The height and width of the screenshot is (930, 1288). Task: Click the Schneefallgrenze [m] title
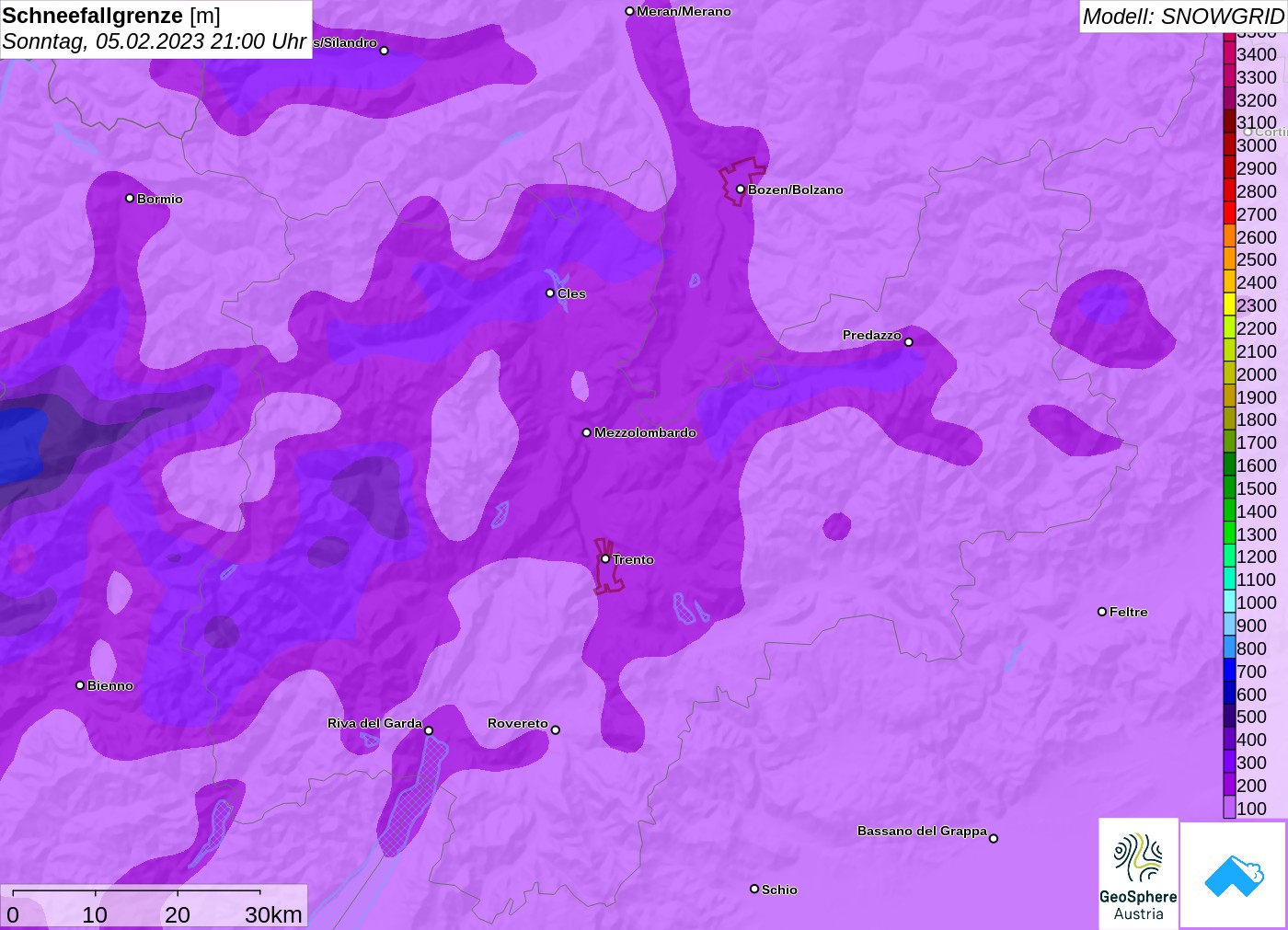(111, 16)
